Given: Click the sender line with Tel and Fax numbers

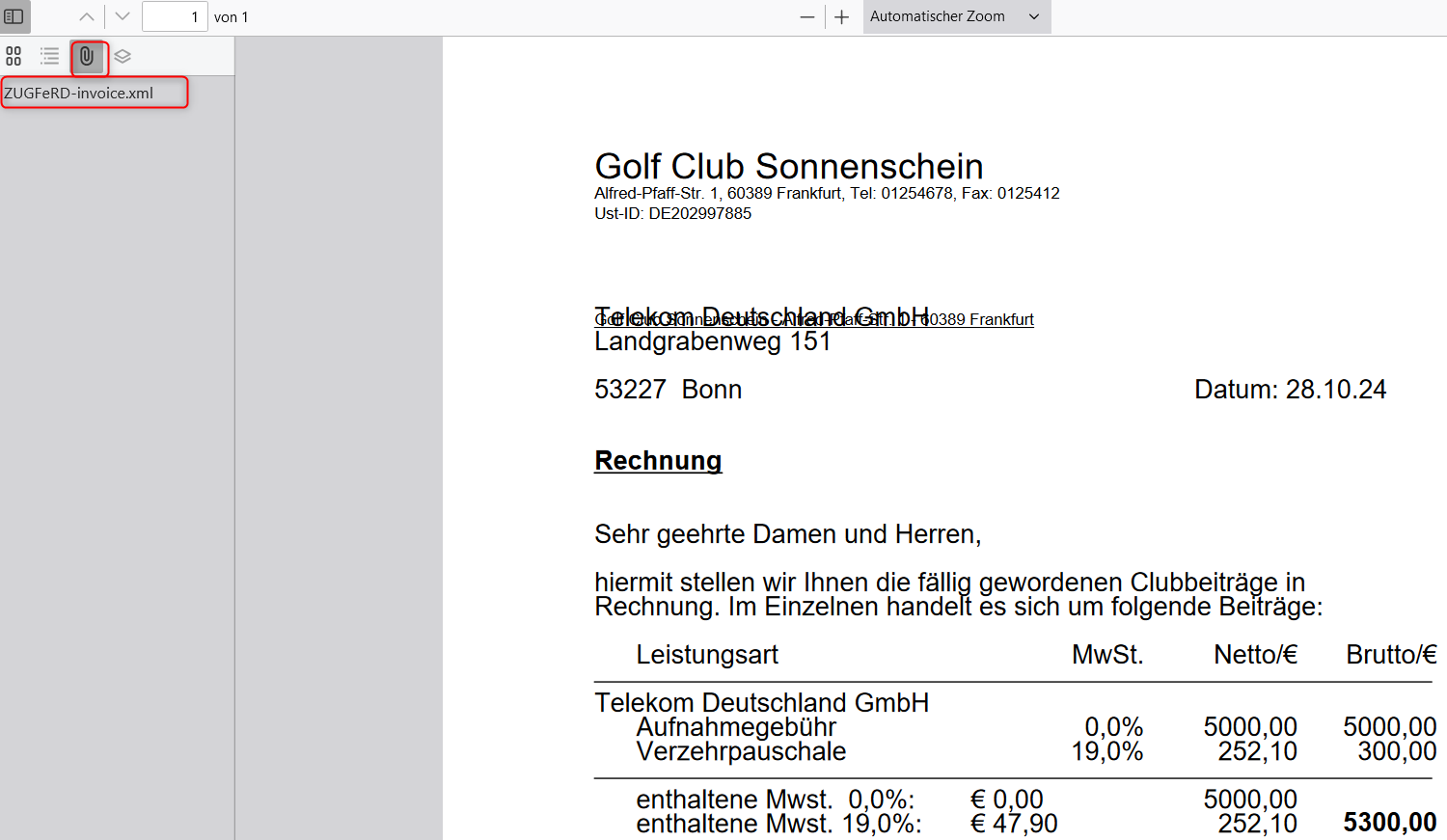Looking at the screenshot, I should pos(827,193).
